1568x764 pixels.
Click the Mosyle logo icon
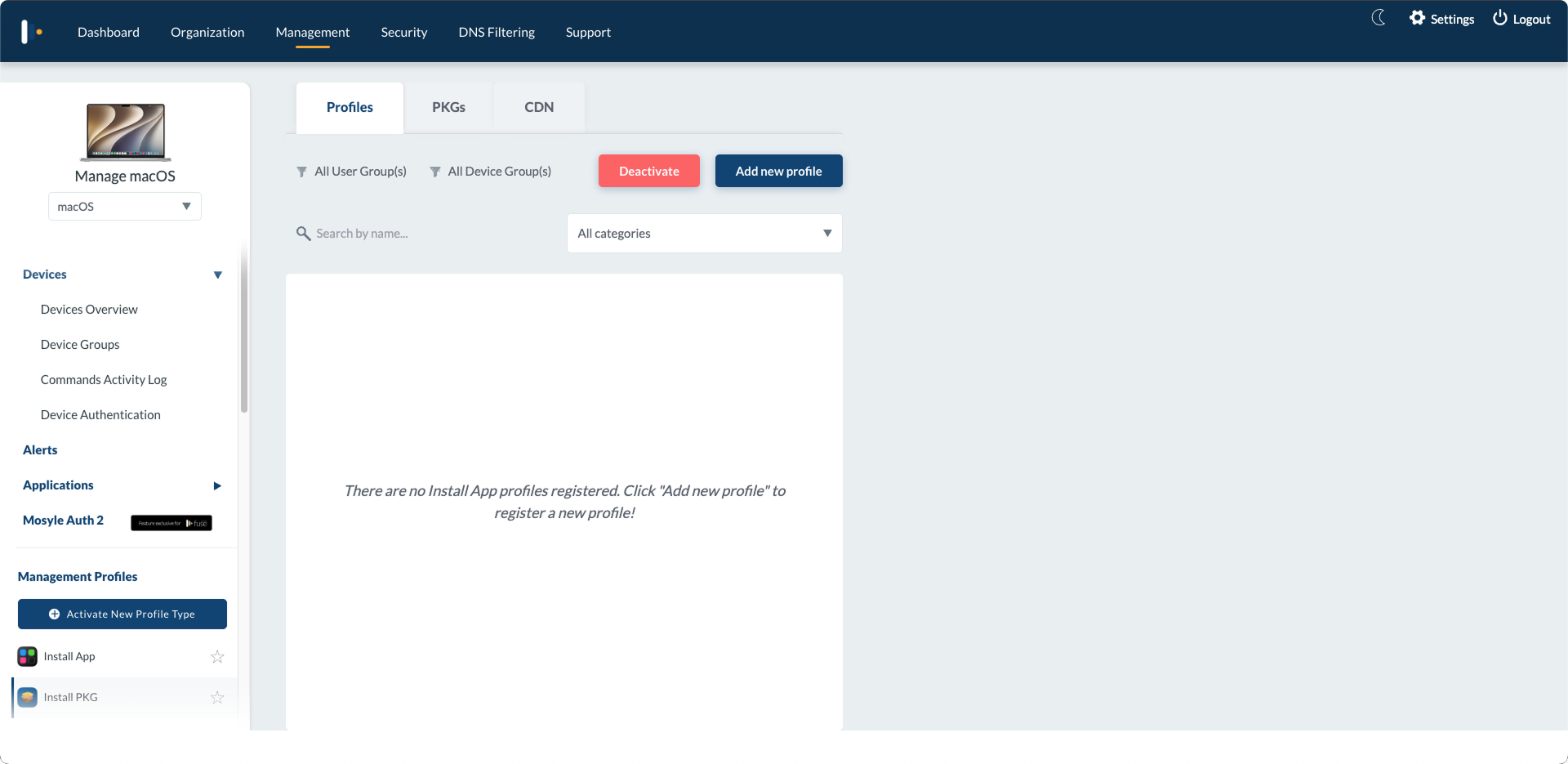click(31, 32)
